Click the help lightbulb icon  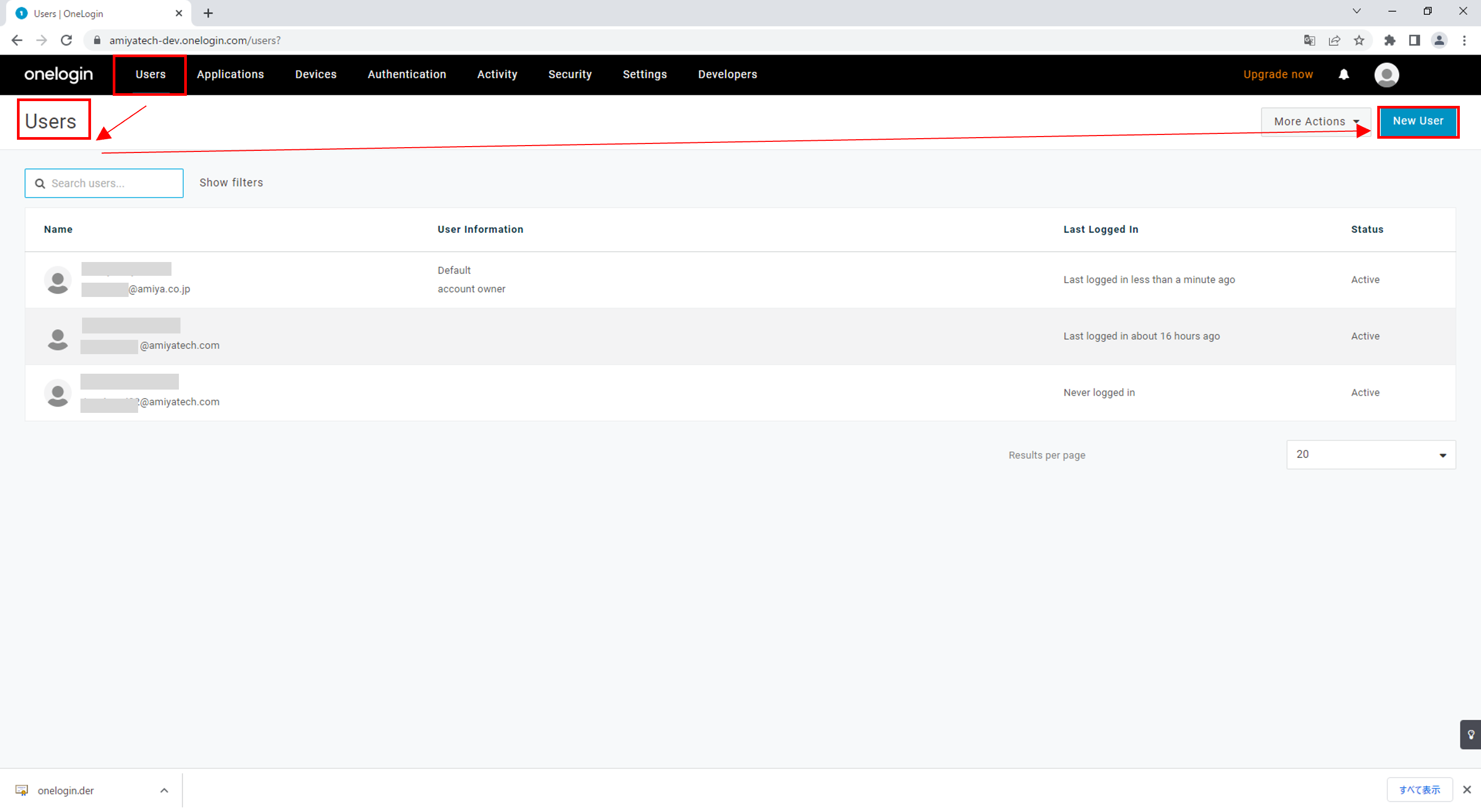click(x=1470, y=734)
